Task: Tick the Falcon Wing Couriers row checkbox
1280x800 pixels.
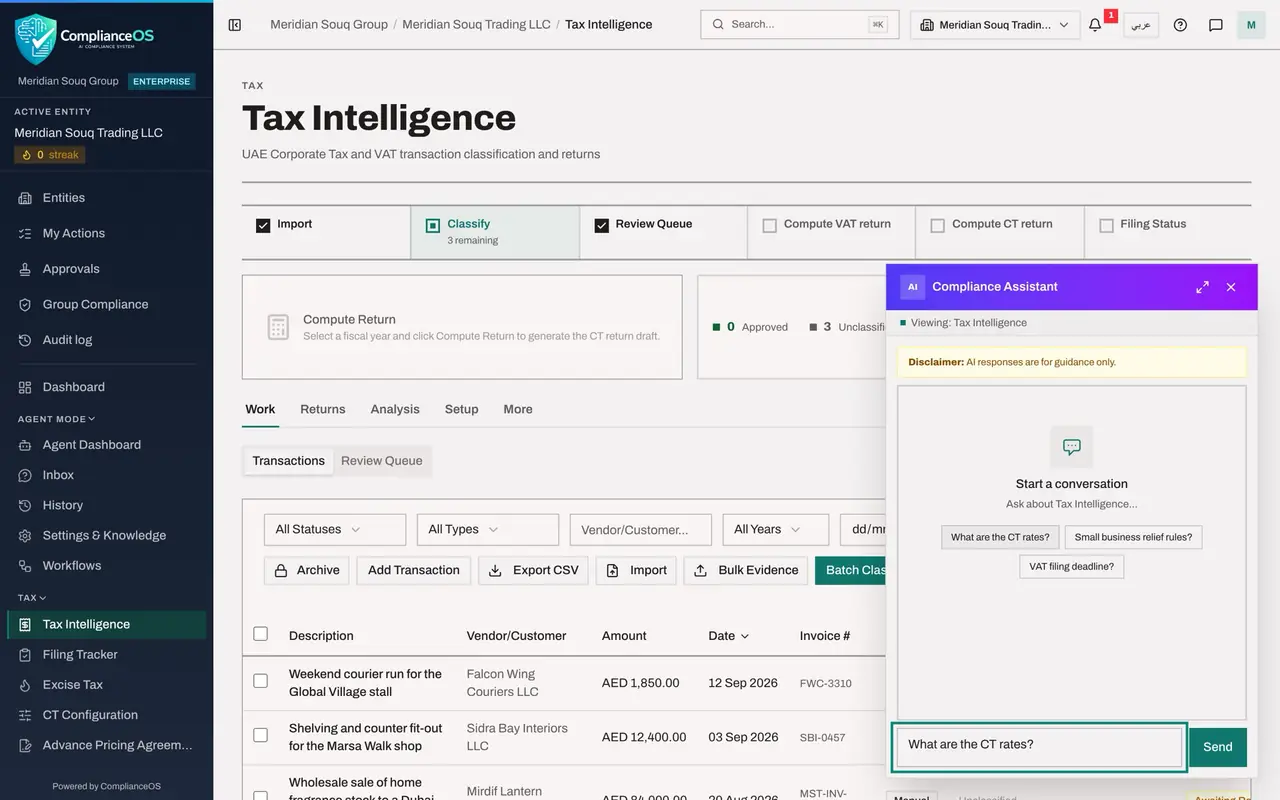Action: coord(261,681)
